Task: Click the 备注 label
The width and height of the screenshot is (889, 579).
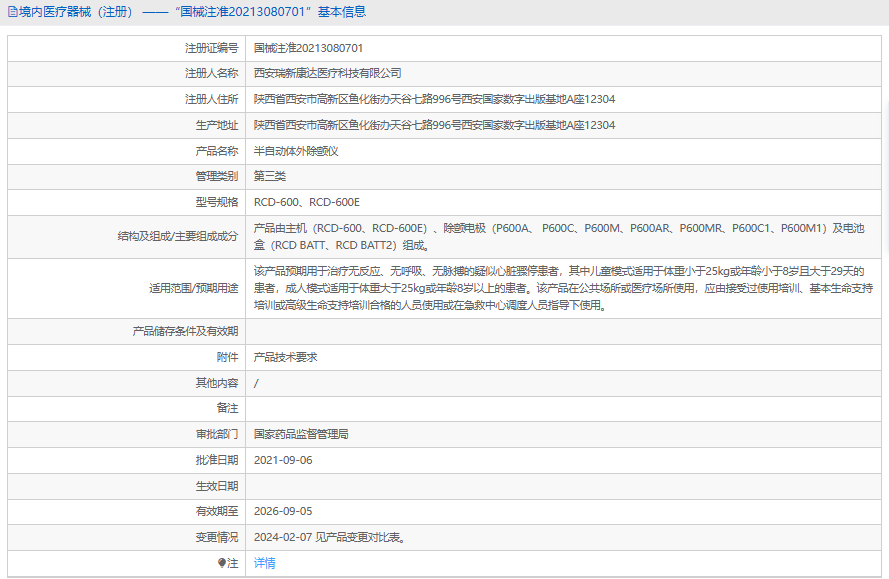Action: [x=227, y=408]
